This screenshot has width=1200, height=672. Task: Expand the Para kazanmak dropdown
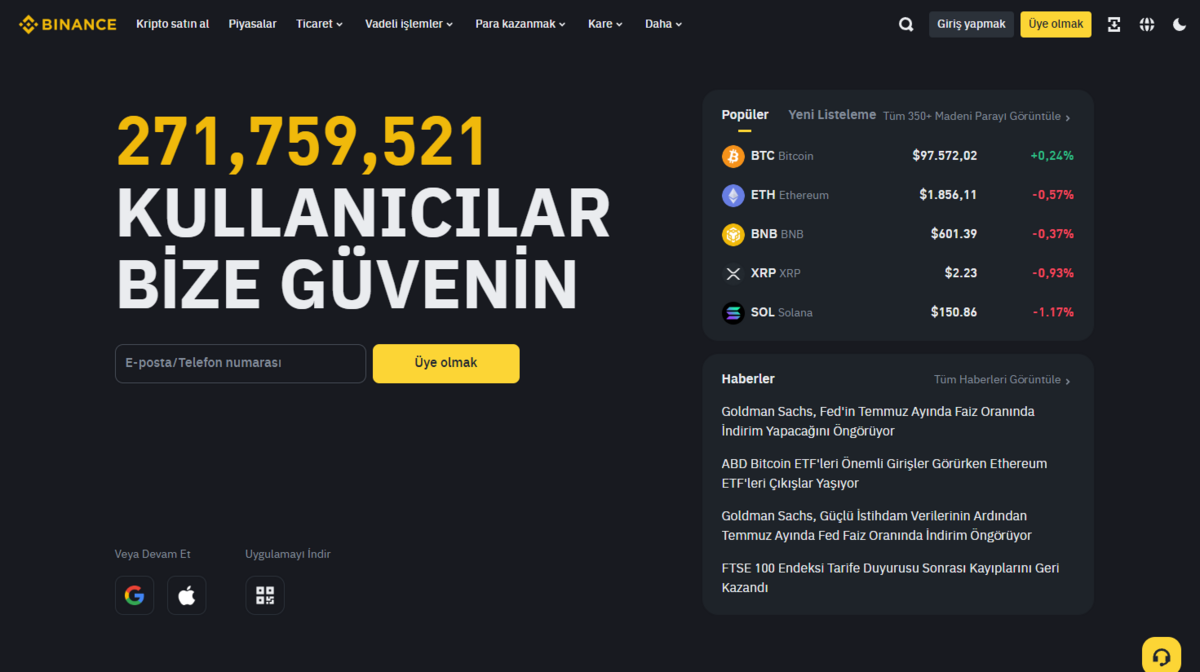click(x=520, y=24)
